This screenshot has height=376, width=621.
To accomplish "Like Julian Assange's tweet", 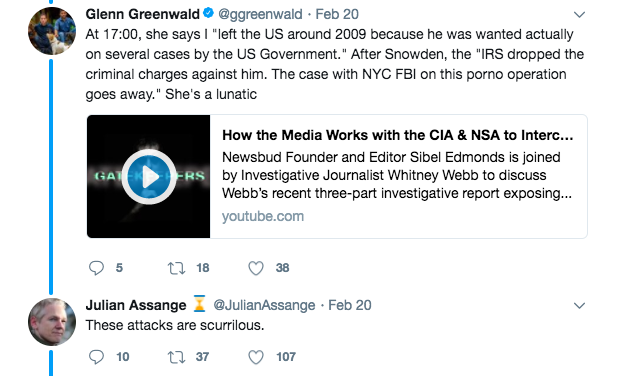I will 256,357.
